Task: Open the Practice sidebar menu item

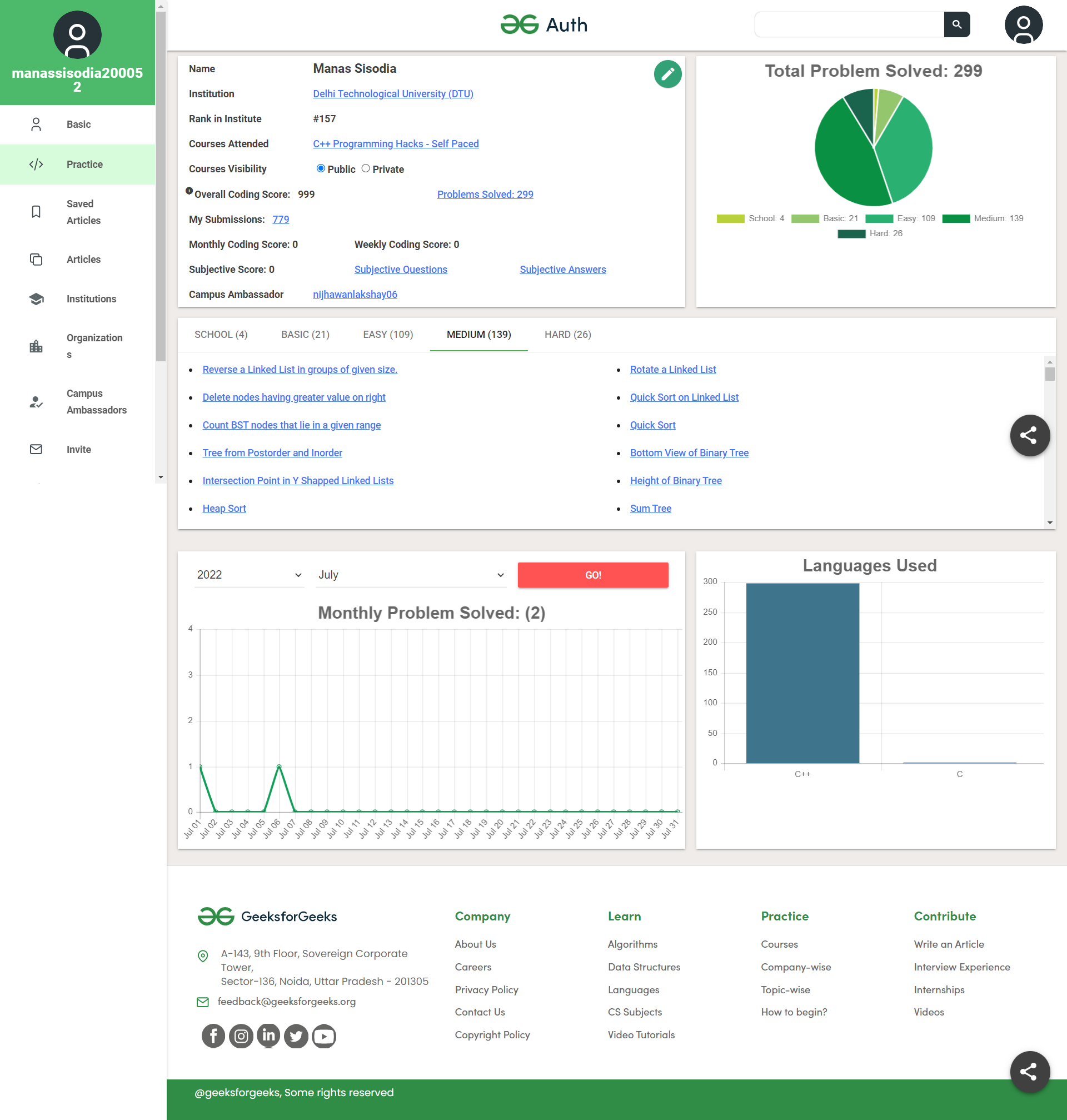Action: click(77, 165)
